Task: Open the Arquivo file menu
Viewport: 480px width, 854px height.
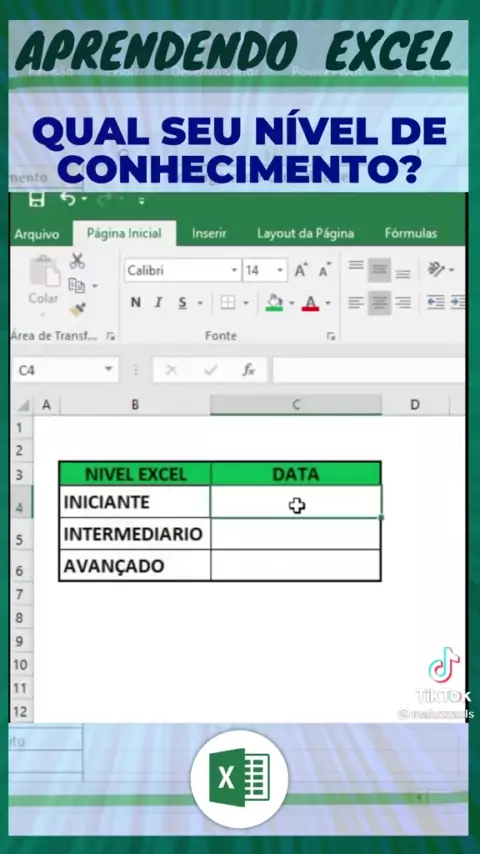Action: 37,234
